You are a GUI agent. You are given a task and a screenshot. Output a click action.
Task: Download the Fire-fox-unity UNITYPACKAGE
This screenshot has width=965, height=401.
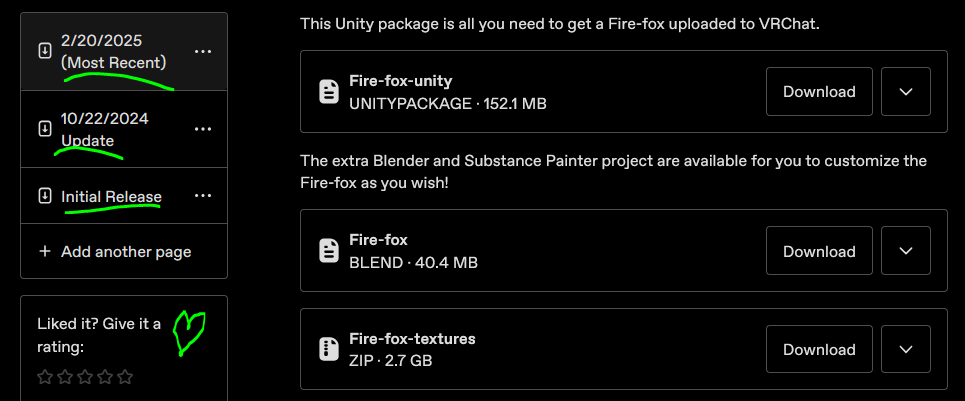point(819,92)
